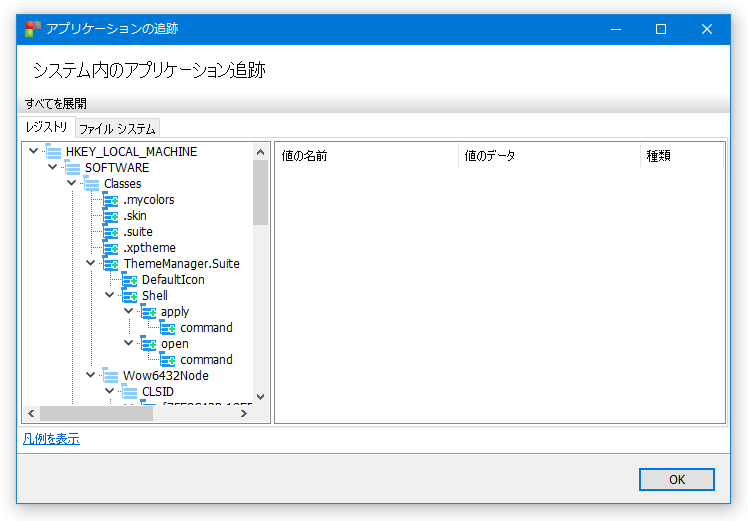Image resolution: width=748 pixels, height=521 pixels.
Task: Select the HKEY_LOCAL_MACHINE tree entry
Action: click(x=131, y=152)
